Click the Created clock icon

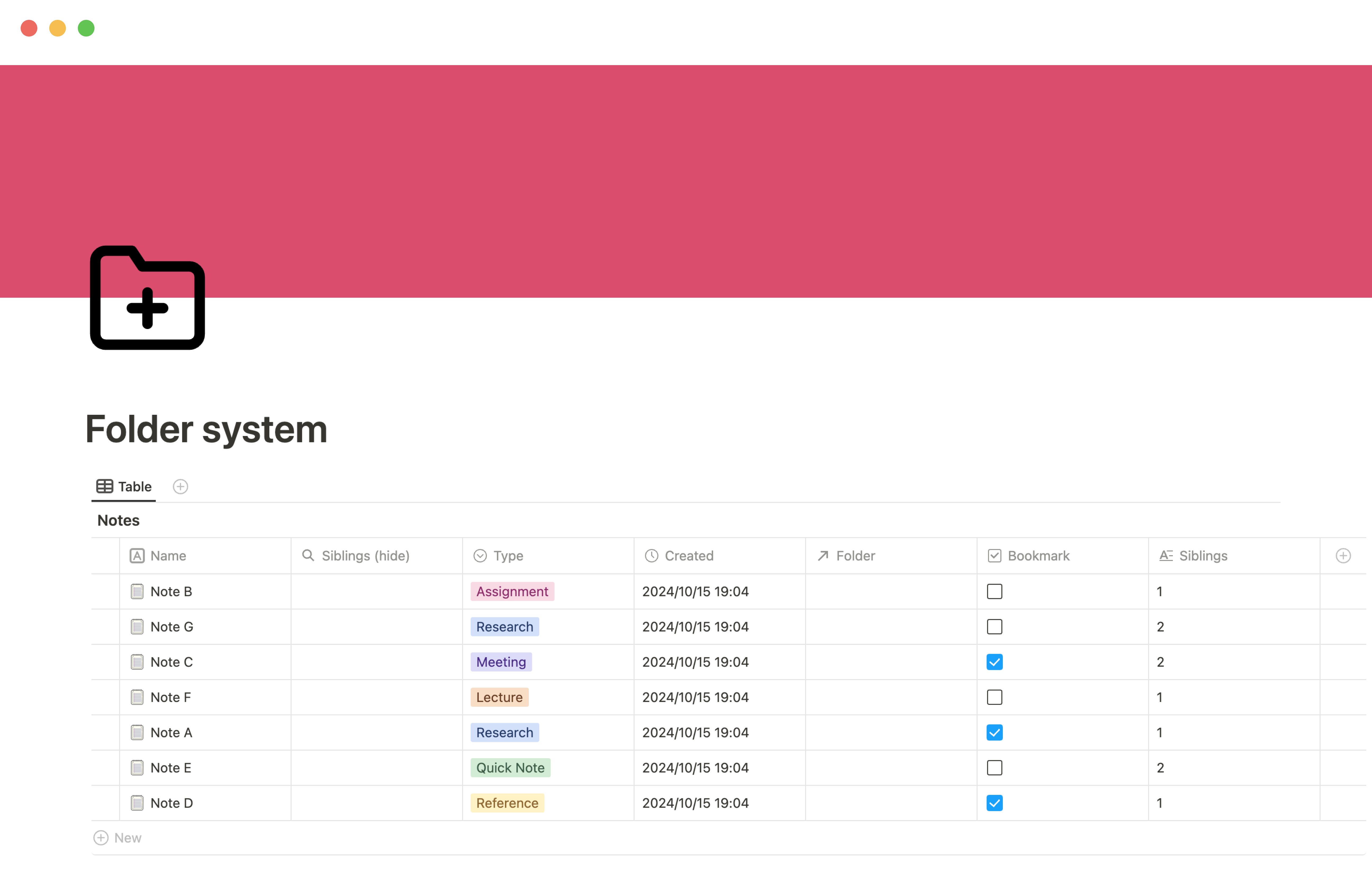(651, 556)
